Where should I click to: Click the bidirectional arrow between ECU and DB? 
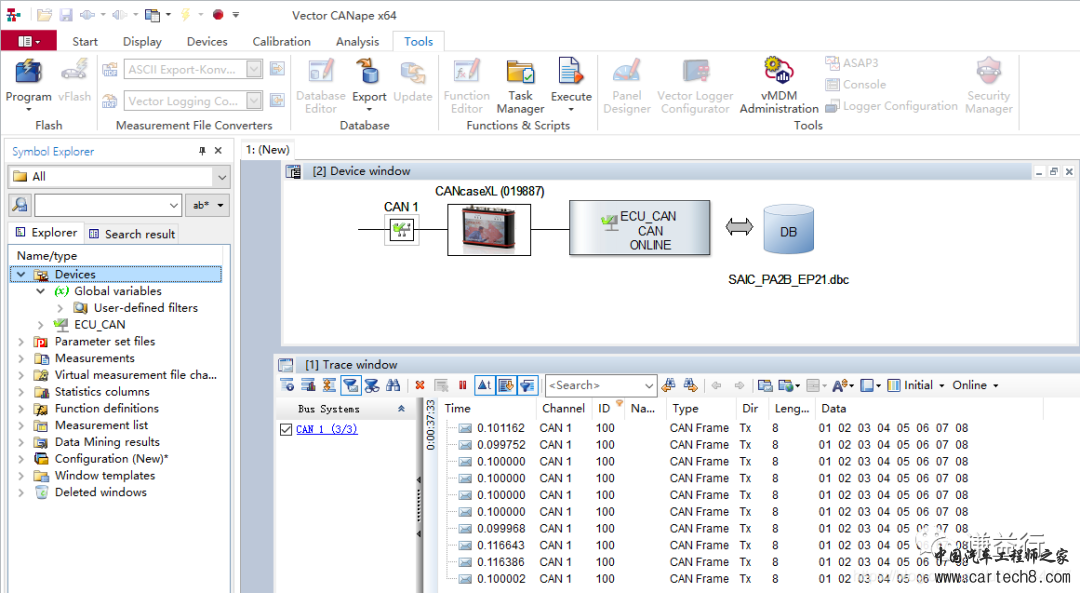(739, 227)
